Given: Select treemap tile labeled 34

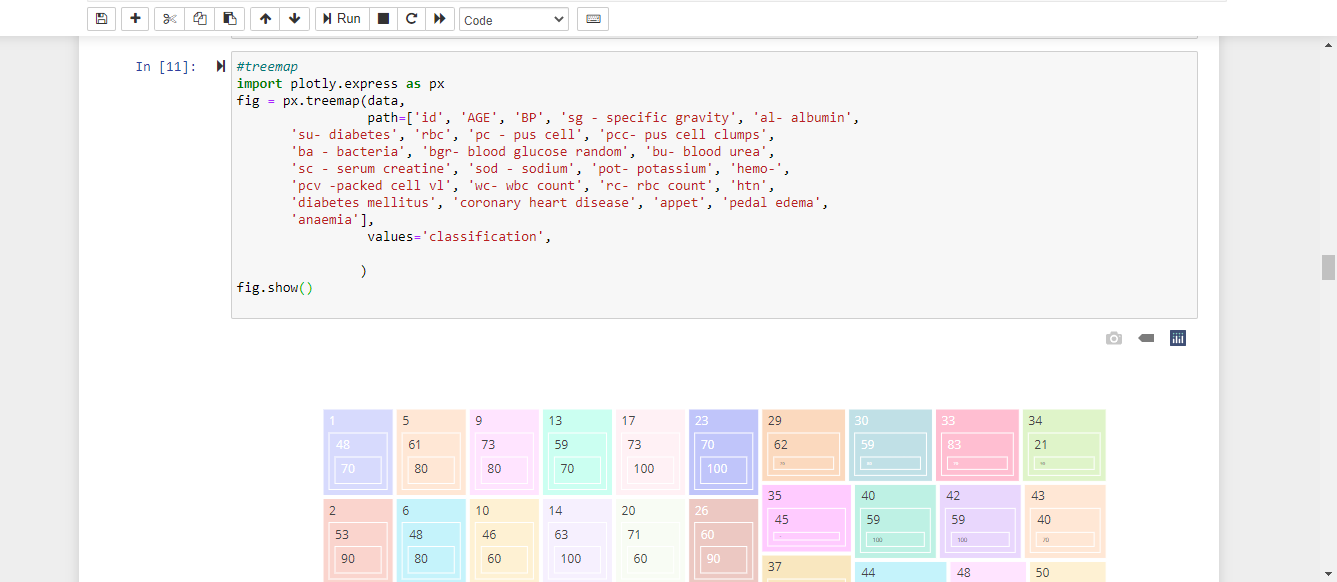Looking at the screenshot, I should pyautogui.click(x=1064, y=445).
